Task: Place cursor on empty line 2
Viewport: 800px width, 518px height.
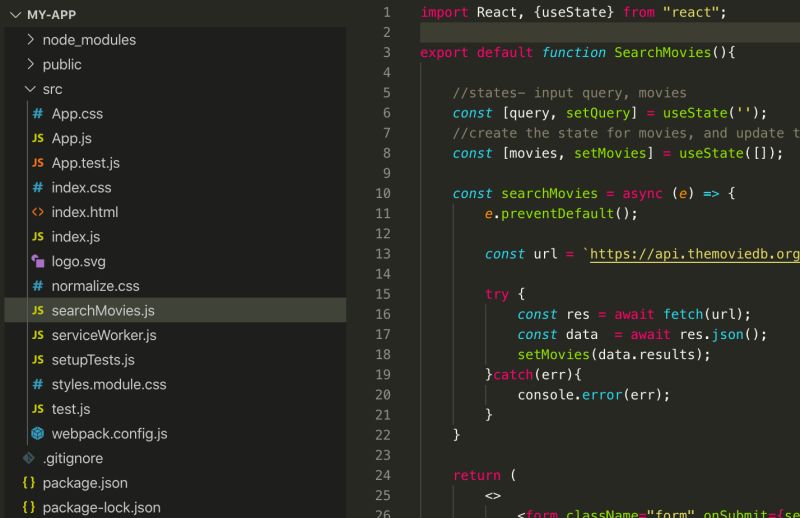Action: pyautogui.click(x=610, y=32)
